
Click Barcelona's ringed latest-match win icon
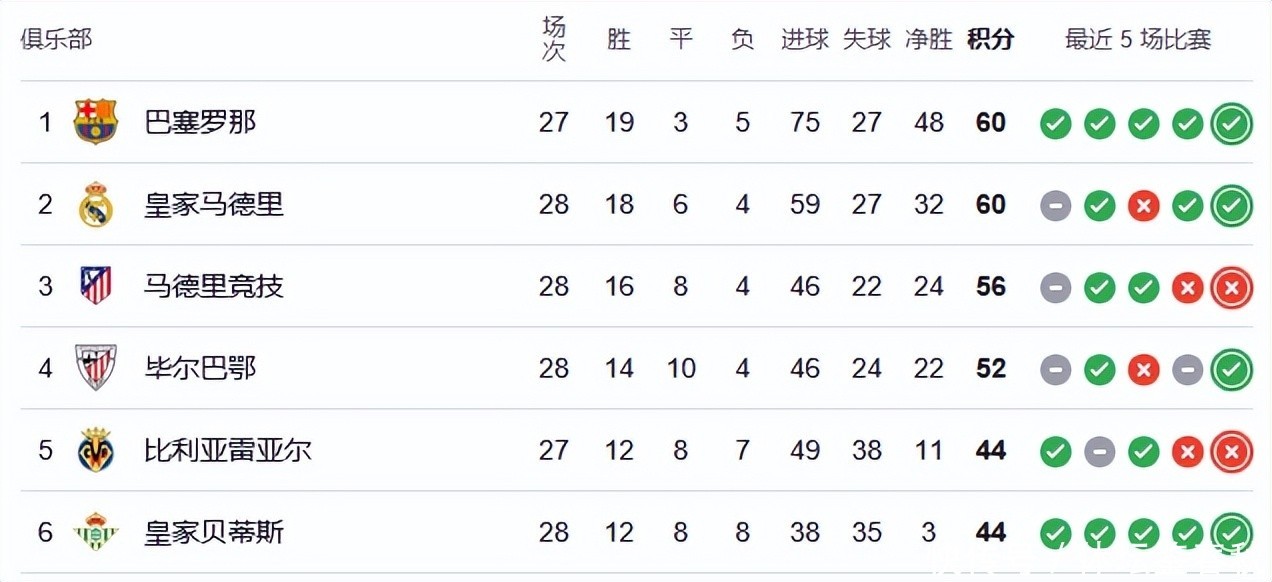click(x=1231, y=124)
